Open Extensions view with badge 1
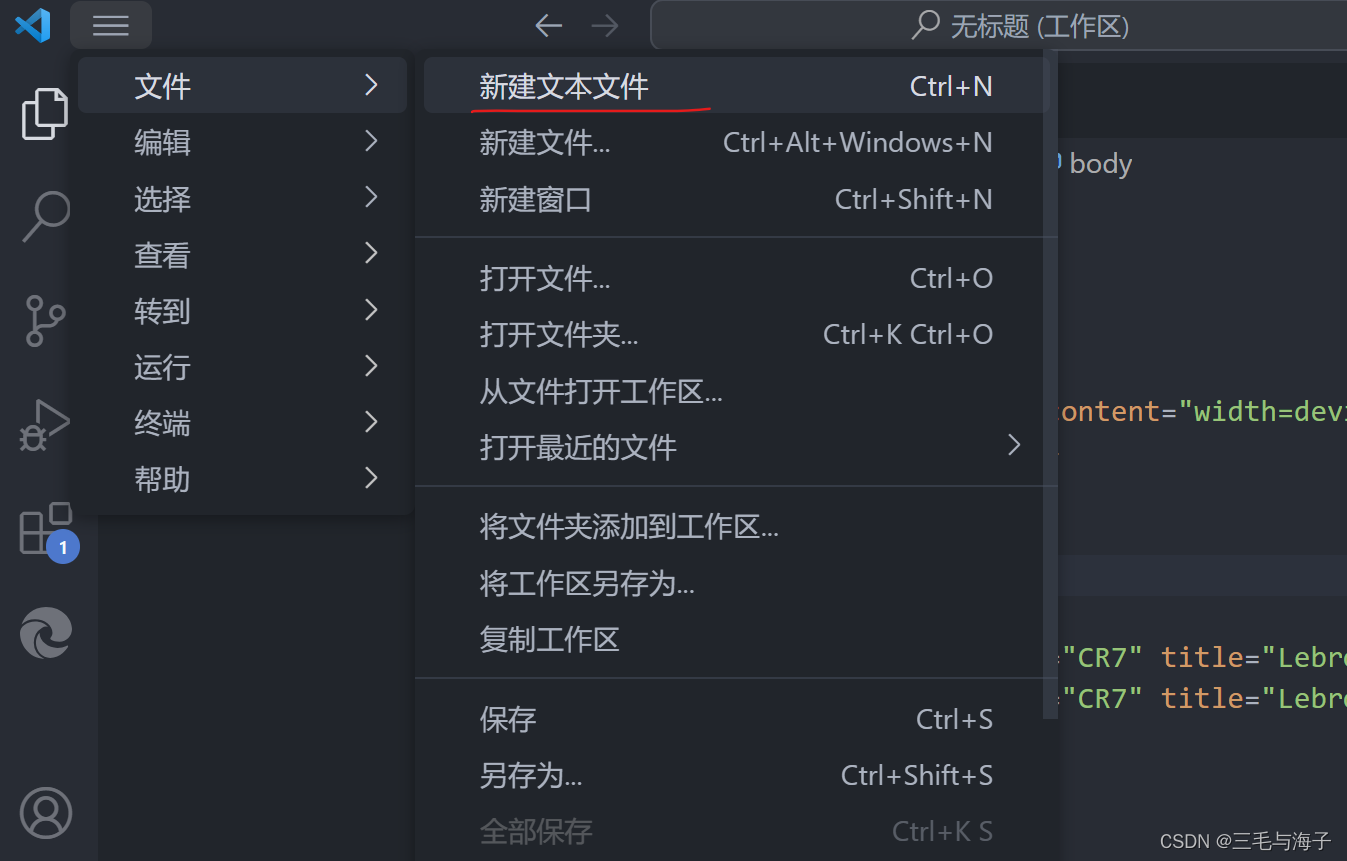 47,530
